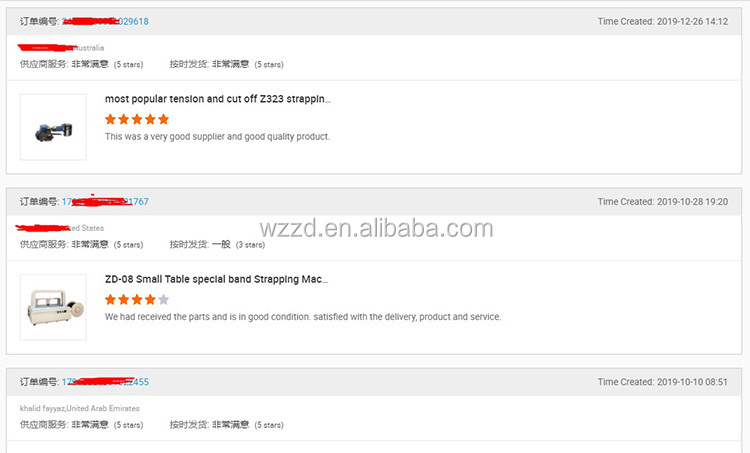Open the Z323 tension strapping product title
This screenshot has width=750, height=453.
tap(218, 99)
